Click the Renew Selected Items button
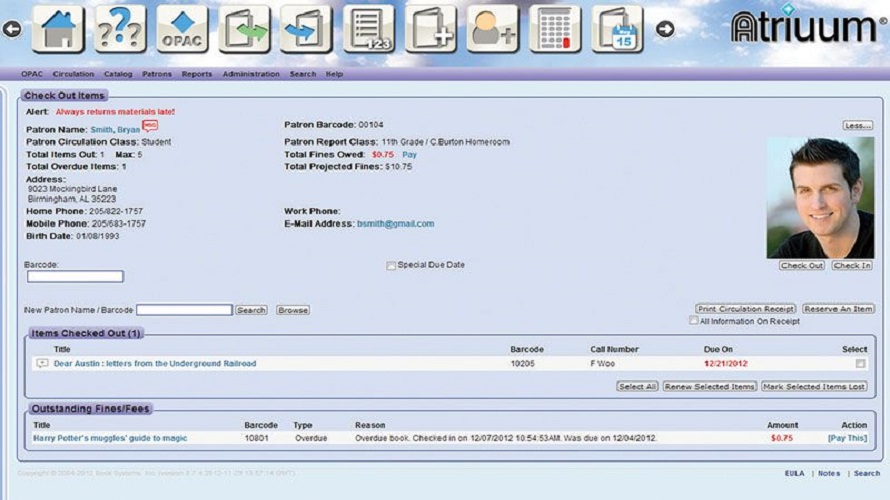890x500 pixels. tap(709, 386)
